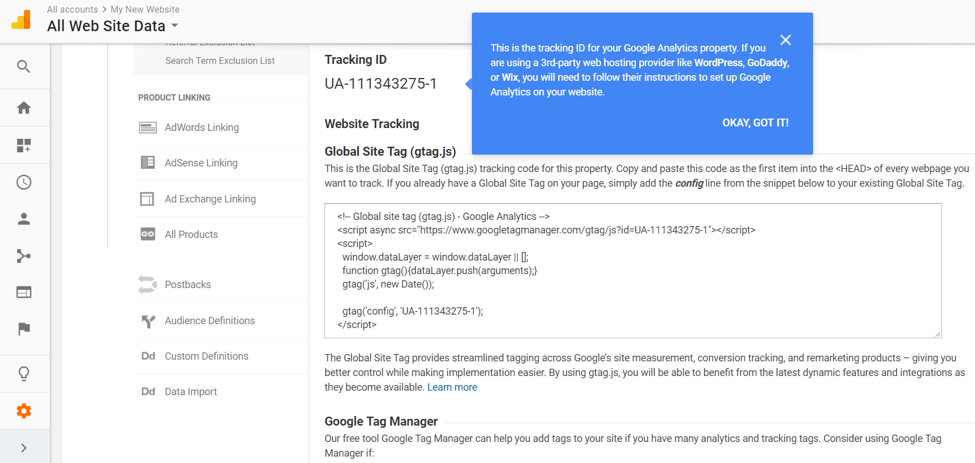
Task: Select AdWords Linking in product linking
Action: (x=201, y=128)
